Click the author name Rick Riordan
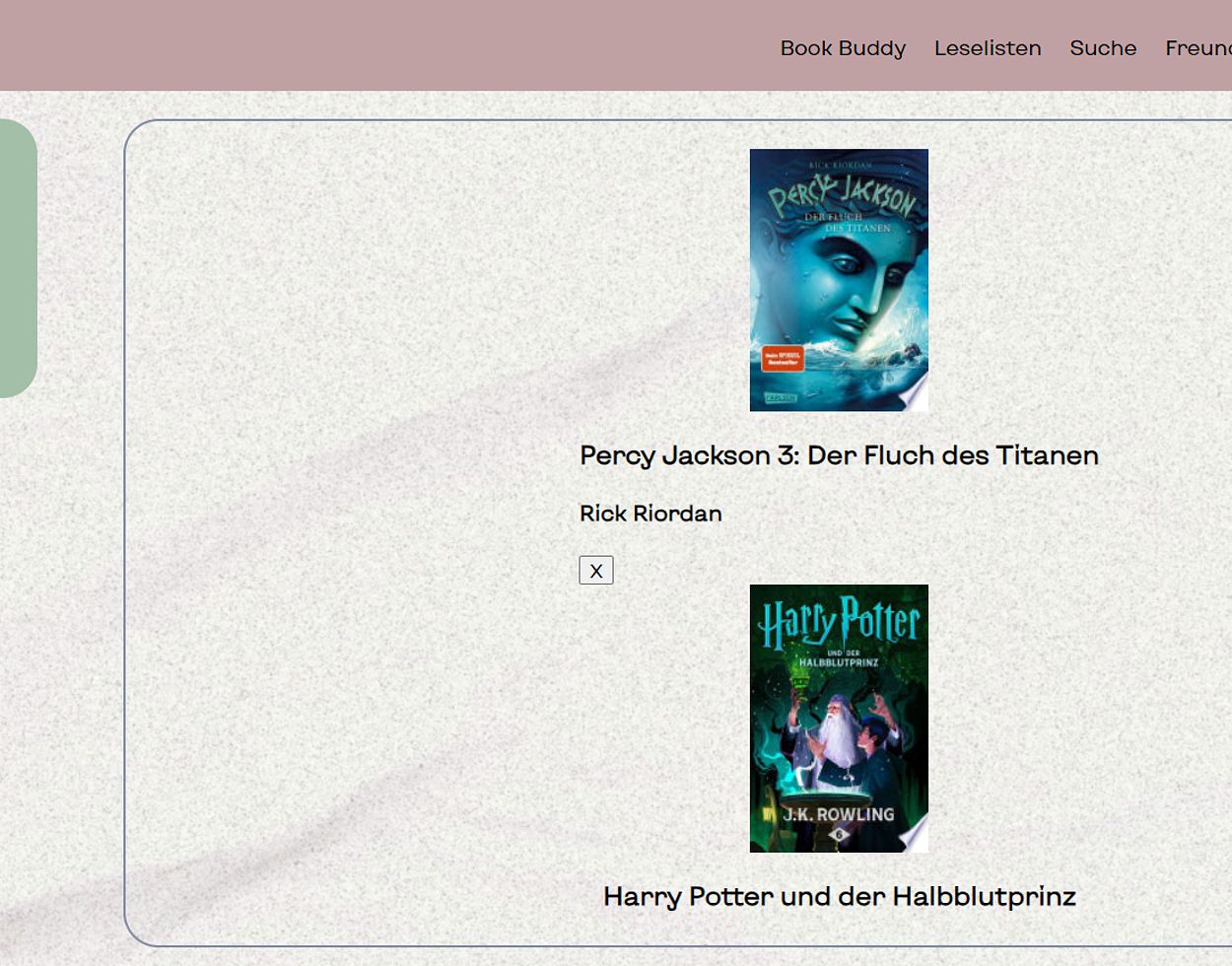 tap(650, 514)
